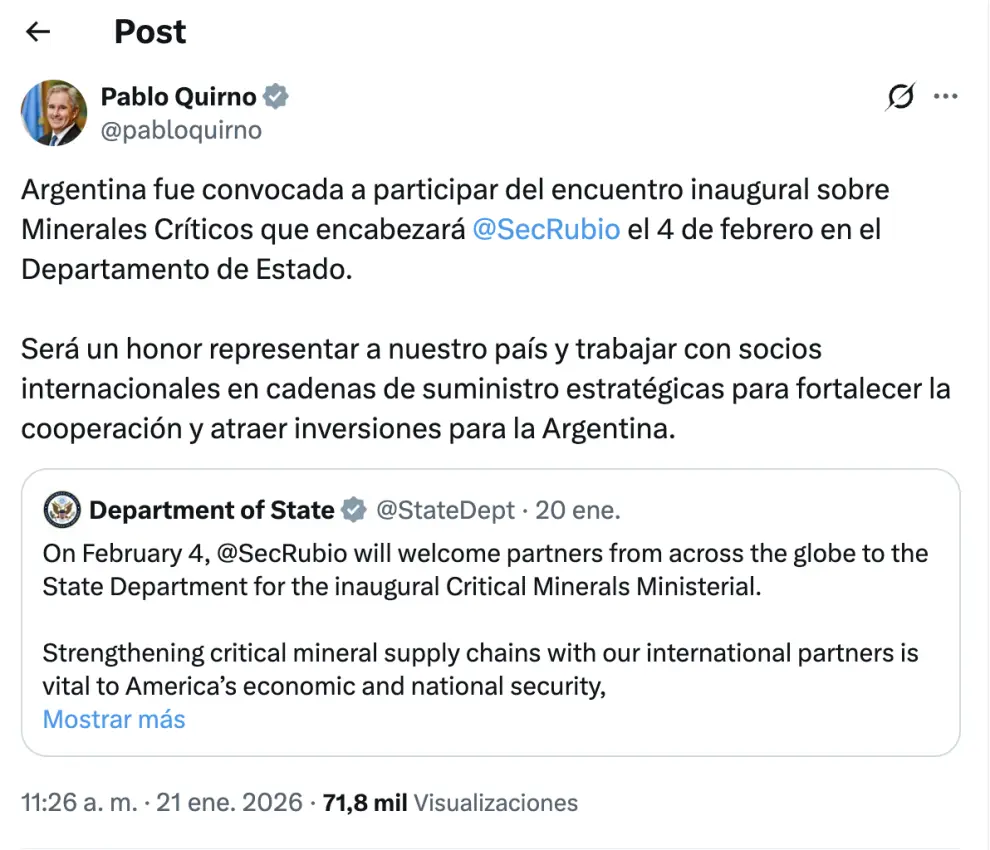This screenshot has width=990, height=850.
Task: Open the @StateDept handle
Action: tap(445, 511)
